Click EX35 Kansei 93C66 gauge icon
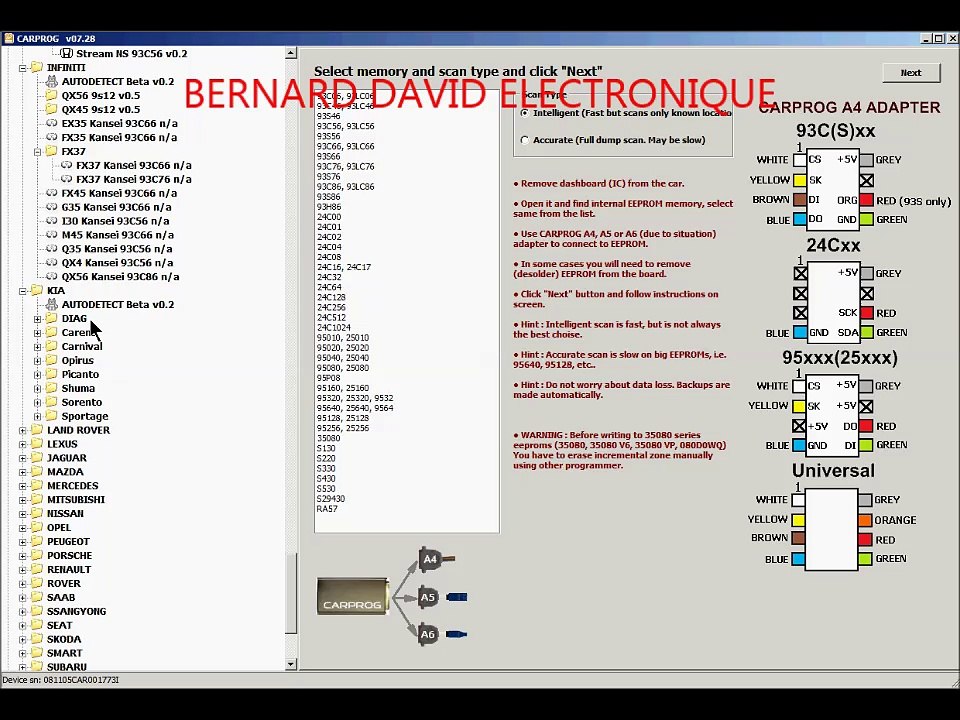This screenshot has width=960, height=720. coord(52,123)
